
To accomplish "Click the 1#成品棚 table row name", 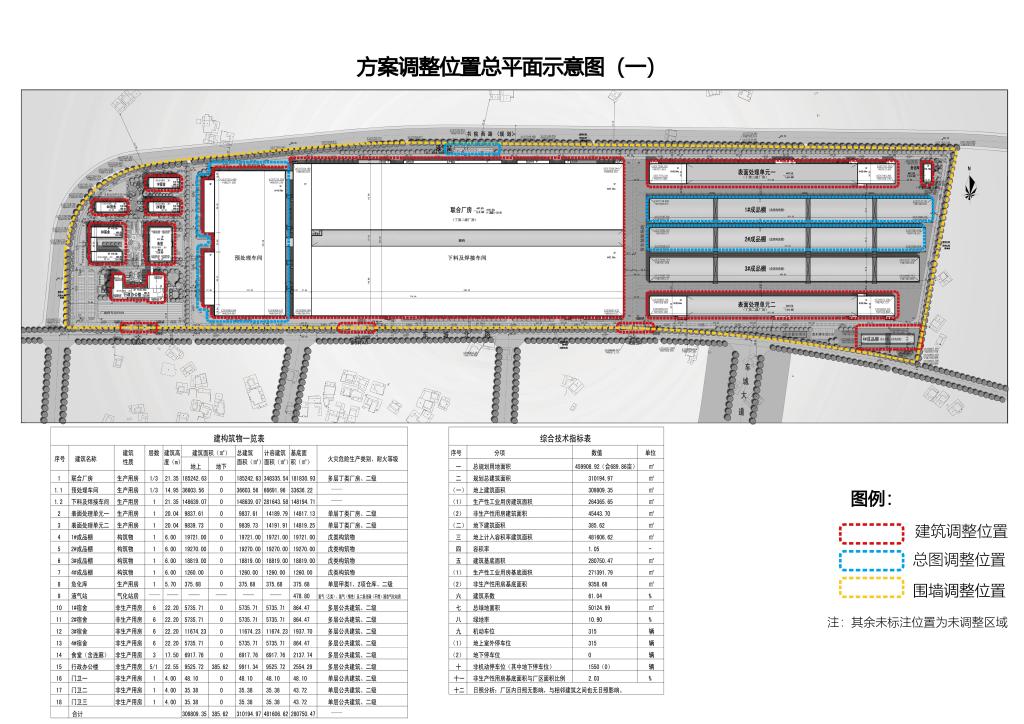I will tap(82, 537).
